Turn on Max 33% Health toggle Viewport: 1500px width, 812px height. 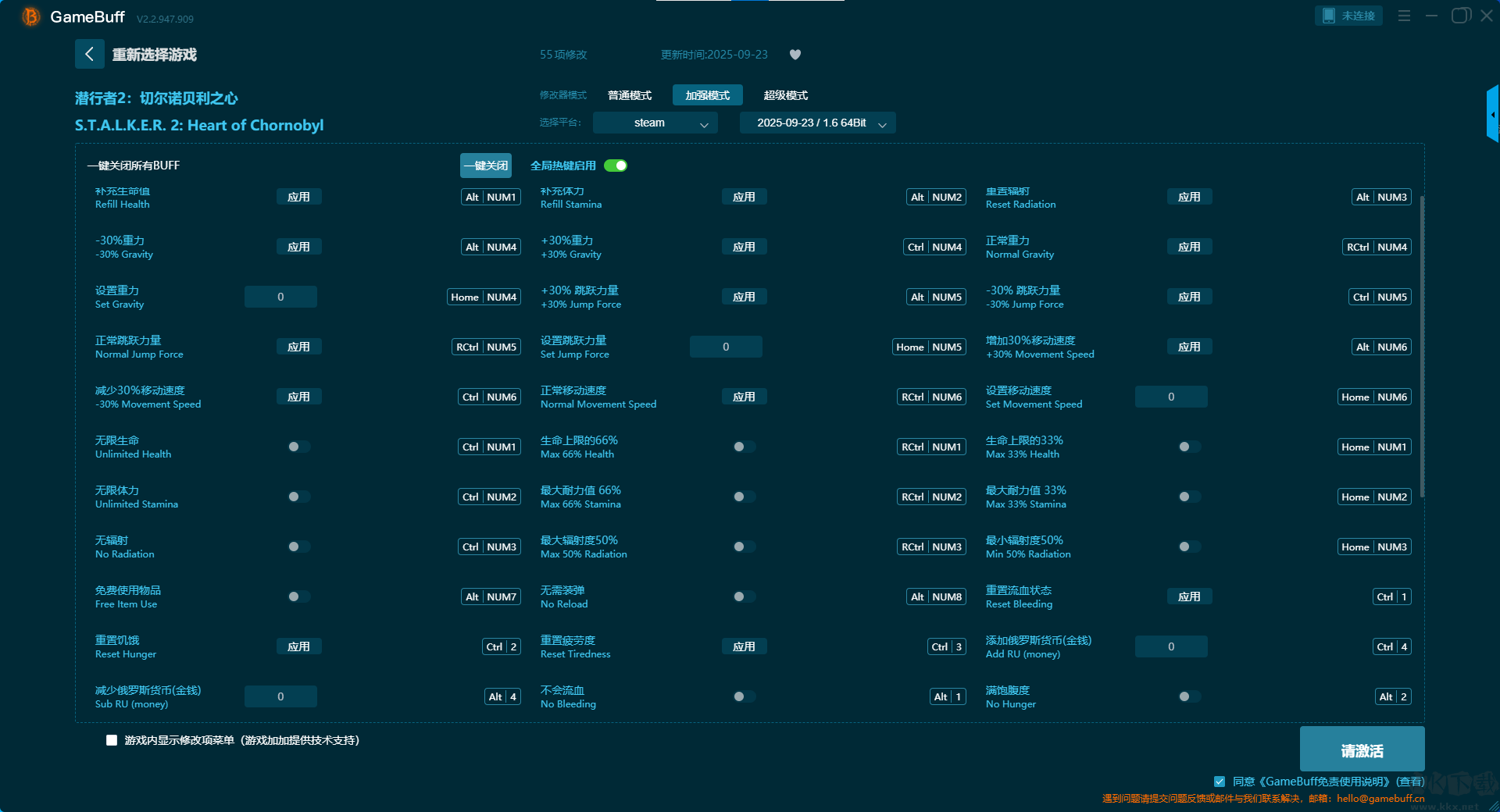[1189, 447]
